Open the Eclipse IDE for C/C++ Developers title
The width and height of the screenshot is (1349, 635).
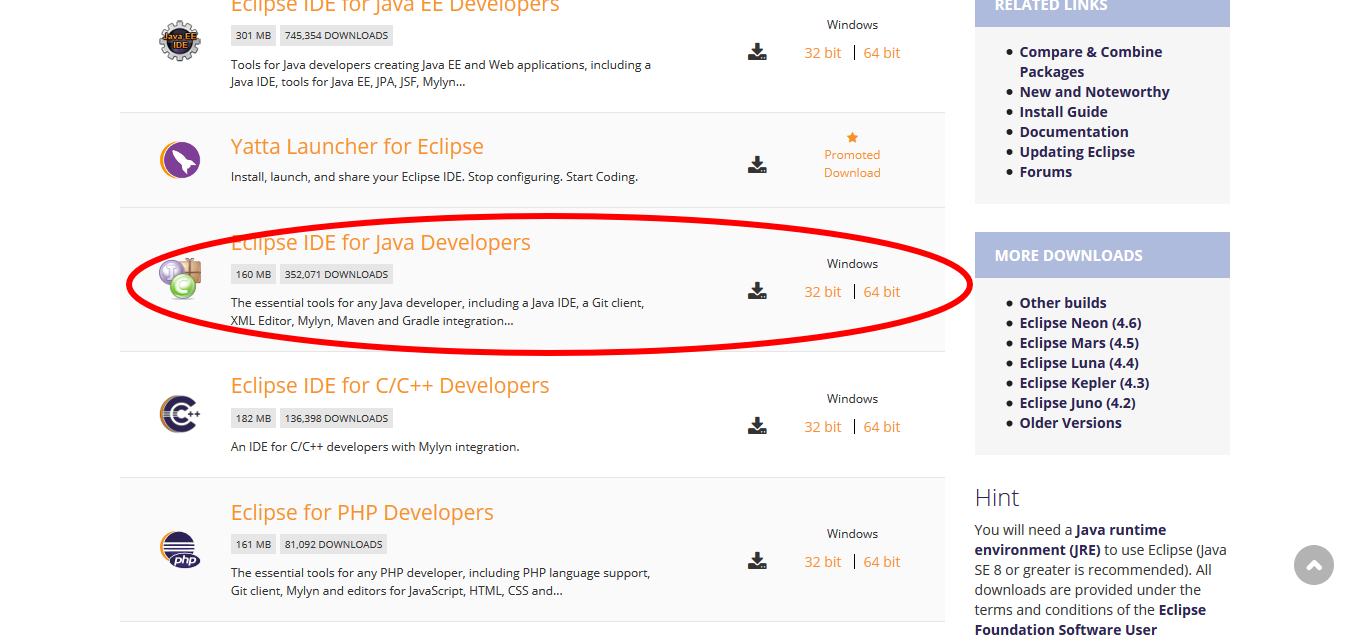tap(390, 386)
